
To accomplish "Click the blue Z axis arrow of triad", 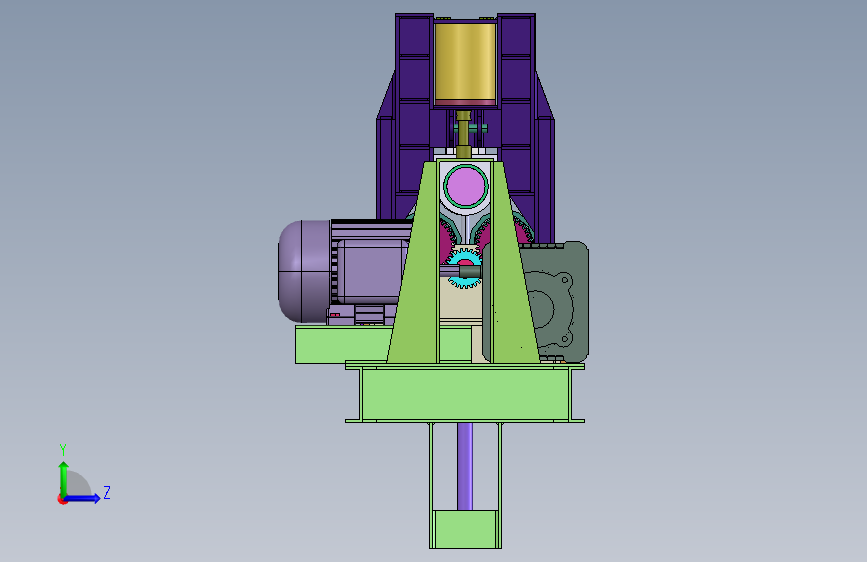I will tap(83, 498).
